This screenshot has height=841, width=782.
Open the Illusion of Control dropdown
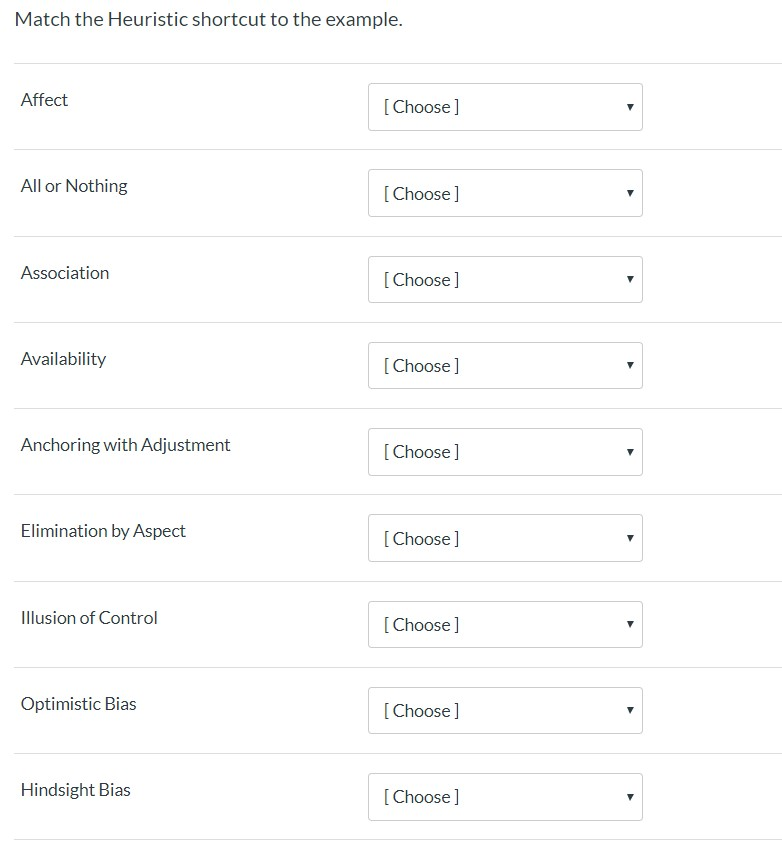tap(505, 624)
